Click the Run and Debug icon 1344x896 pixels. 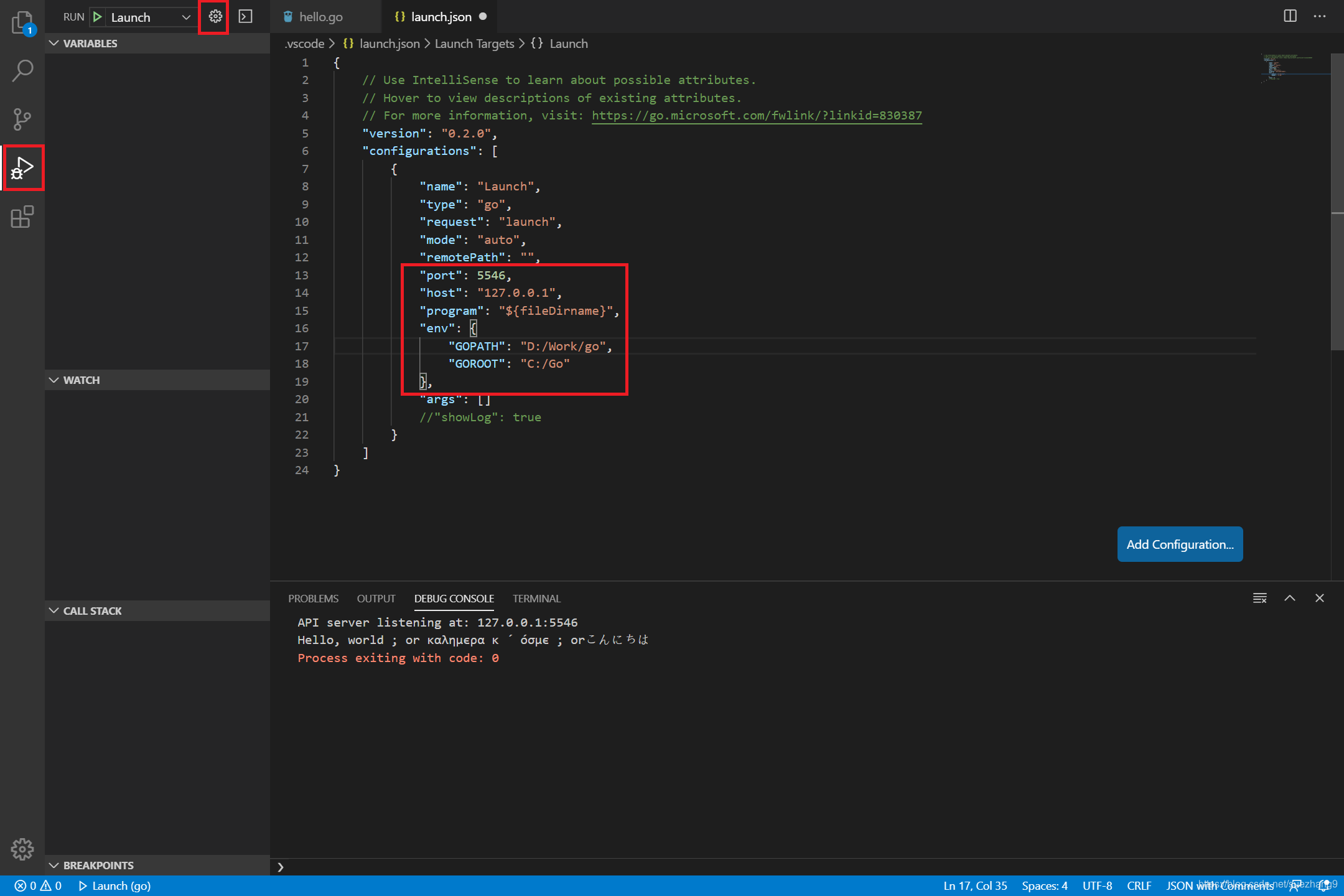tap(22, 167)
